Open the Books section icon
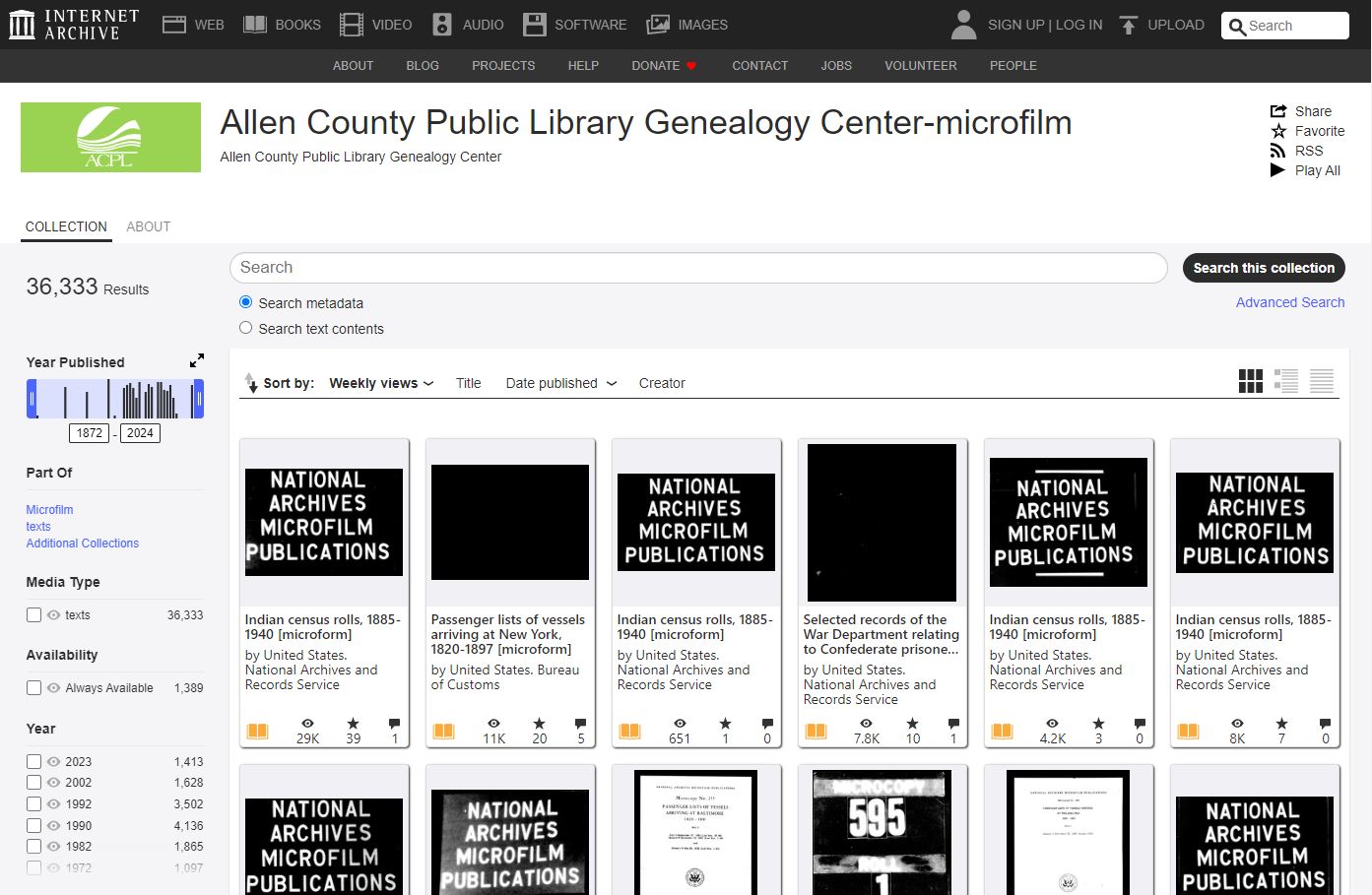The height and width of the screenshot is (895, 1372). pos(255,25)
